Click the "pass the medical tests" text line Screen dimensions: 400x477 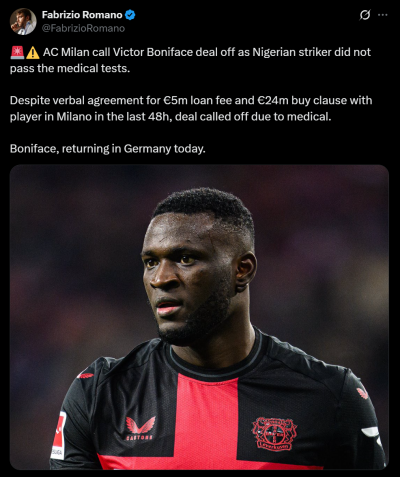point(70,68)
